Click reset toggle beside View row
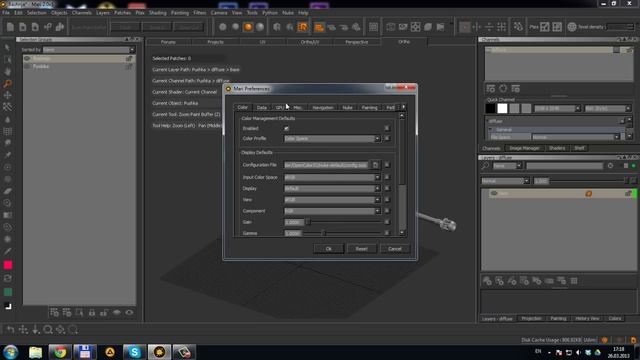The height and width of the screenshot is (360, 640). pyautogui.click(x=387, y=200)
